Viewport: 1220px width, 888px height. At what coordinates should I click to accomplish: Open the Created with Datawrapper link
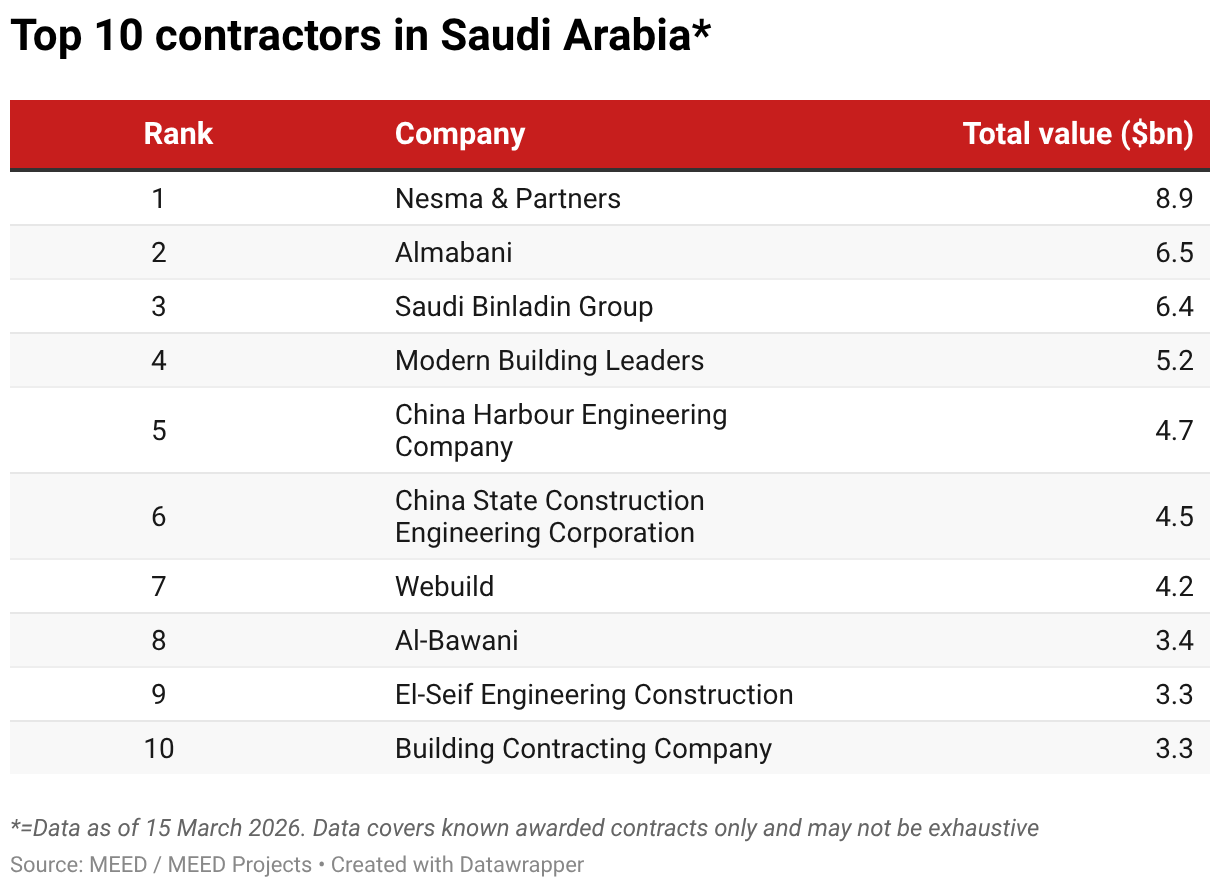coord(457,864)
